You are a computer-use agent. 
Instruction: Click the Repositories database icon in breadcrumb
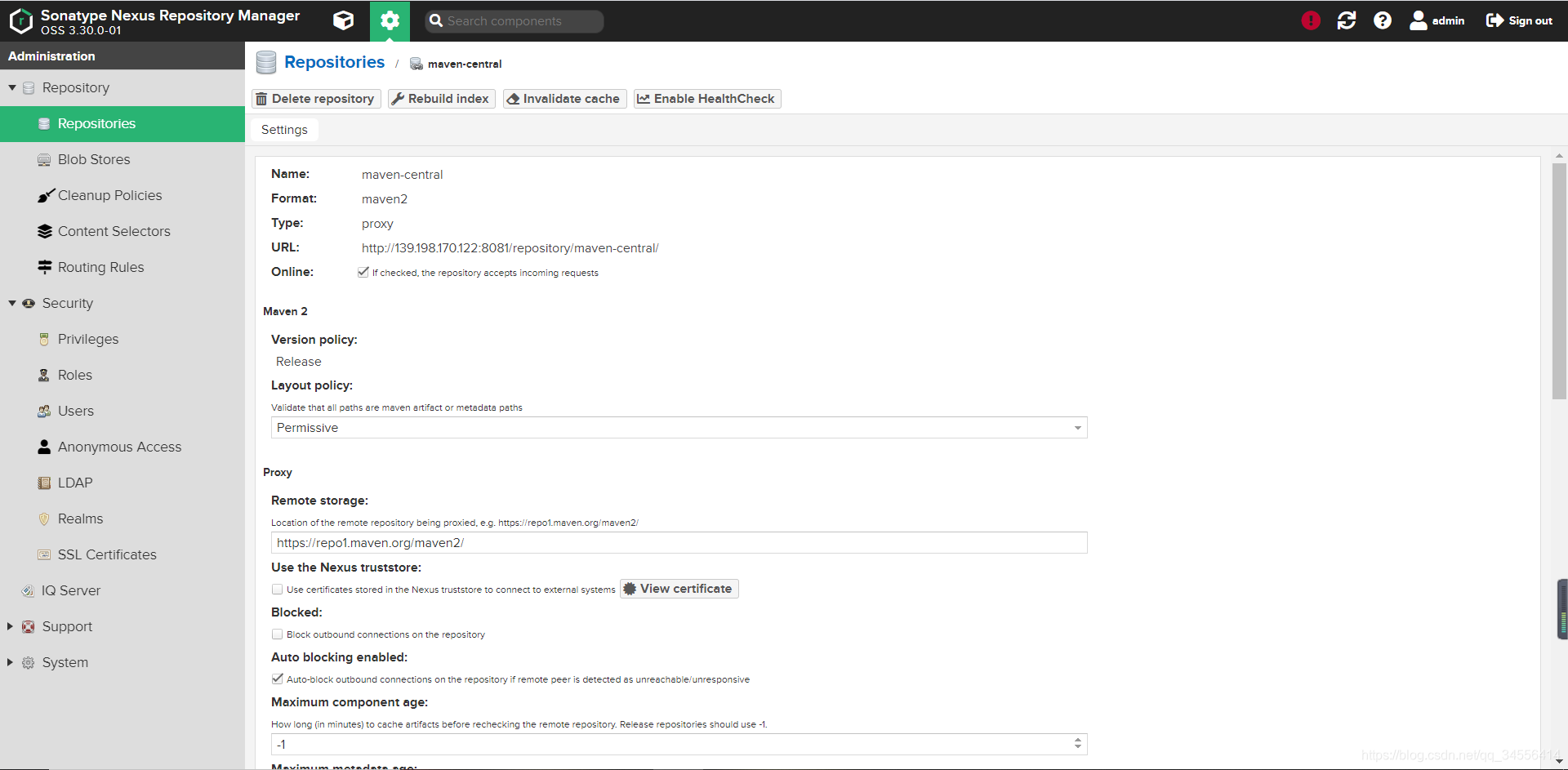point(266,63)
